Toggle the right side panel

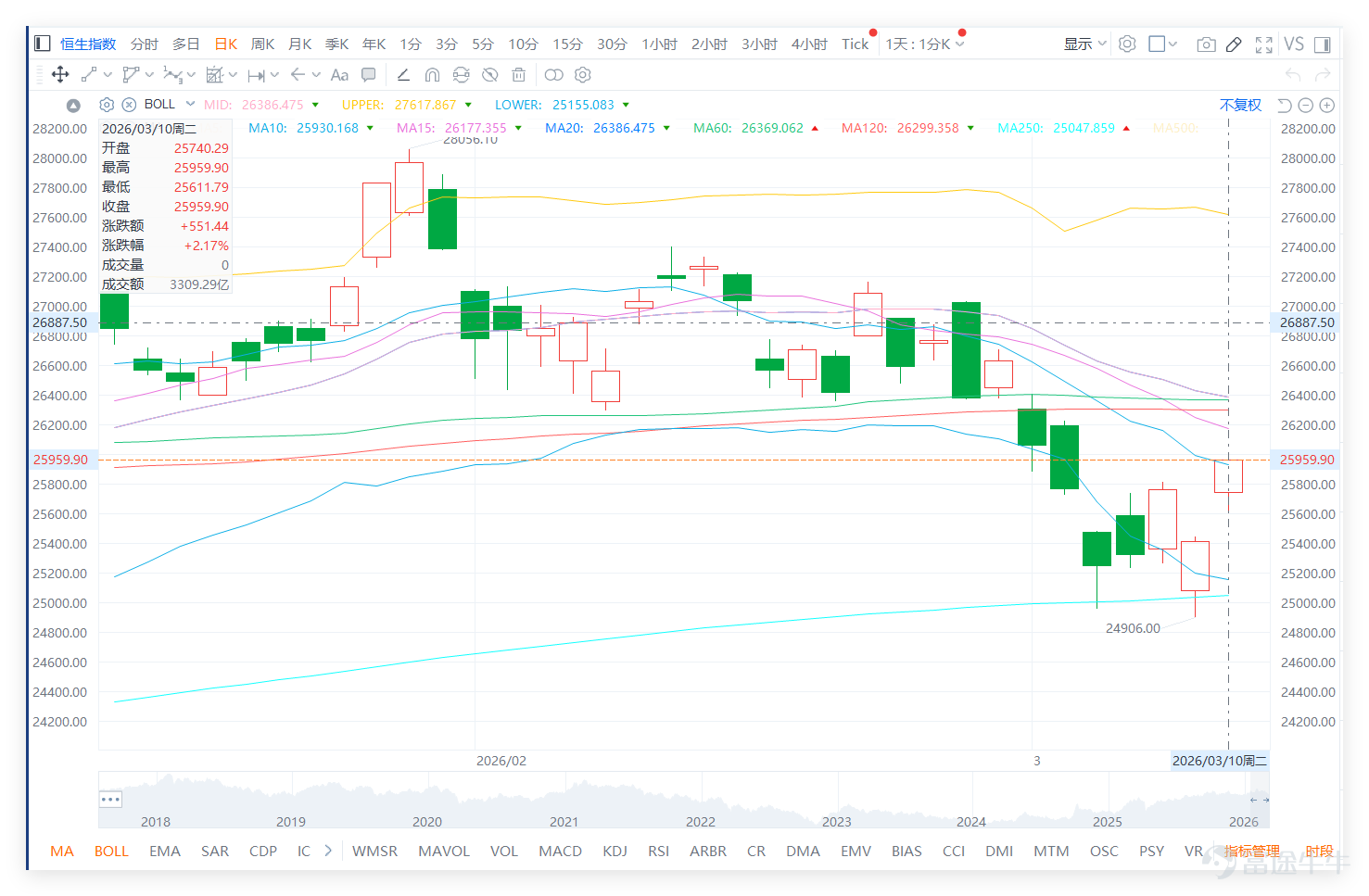pos(1323,44)
